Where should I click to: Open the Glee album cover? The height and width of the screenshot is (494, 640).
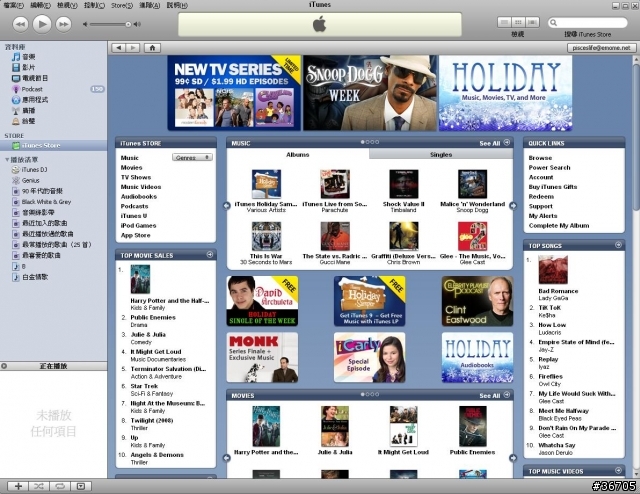[472, 236]
